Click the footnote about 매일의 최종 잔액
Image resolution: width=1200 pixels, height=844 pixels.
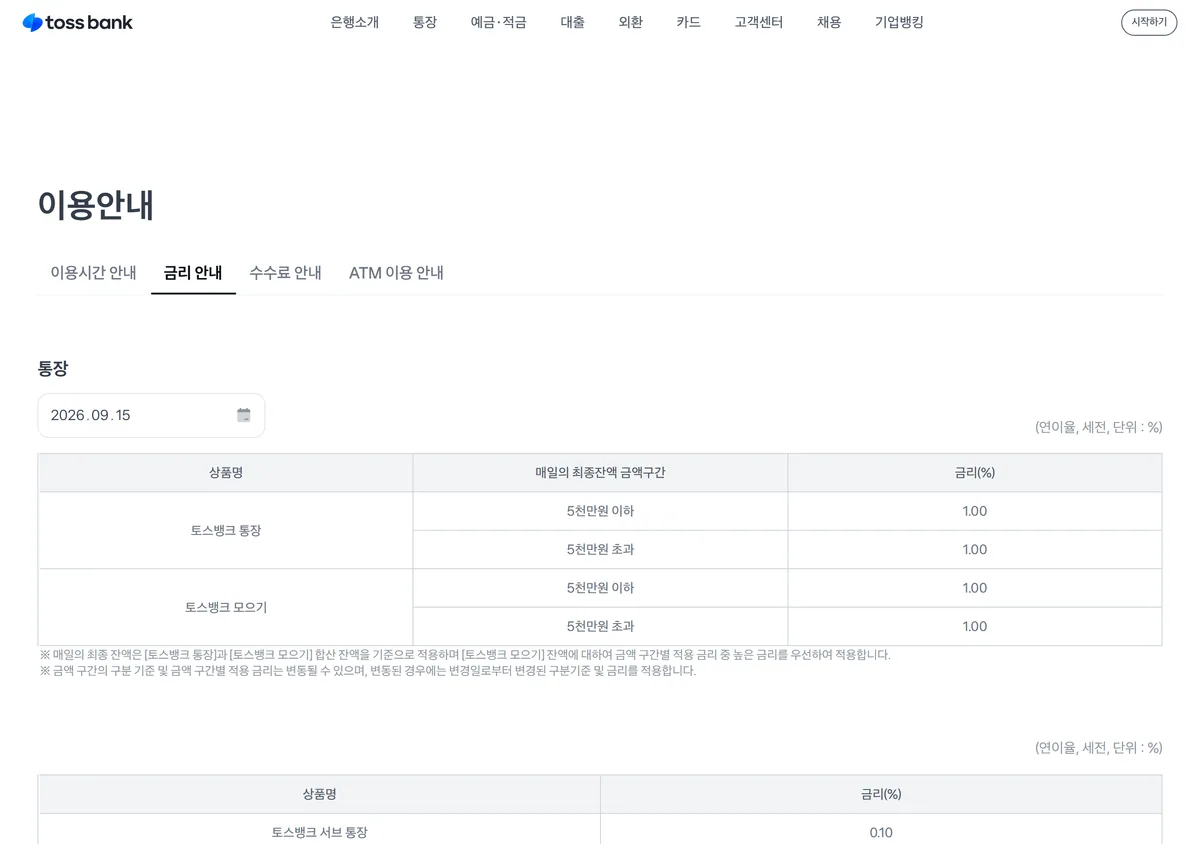(465, 654)
